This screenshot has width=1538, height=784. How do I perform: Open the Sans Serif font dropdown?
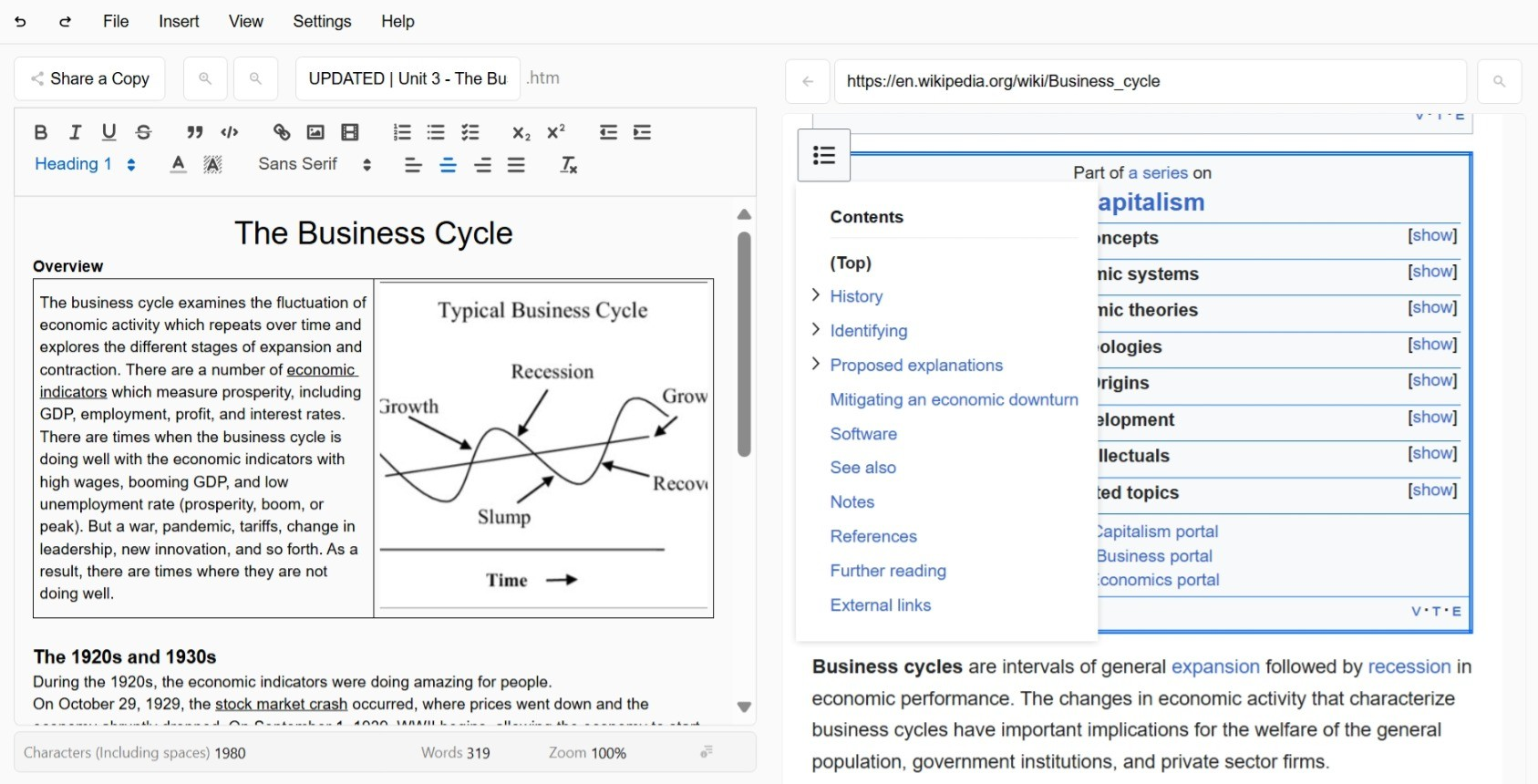click(315, 164)
